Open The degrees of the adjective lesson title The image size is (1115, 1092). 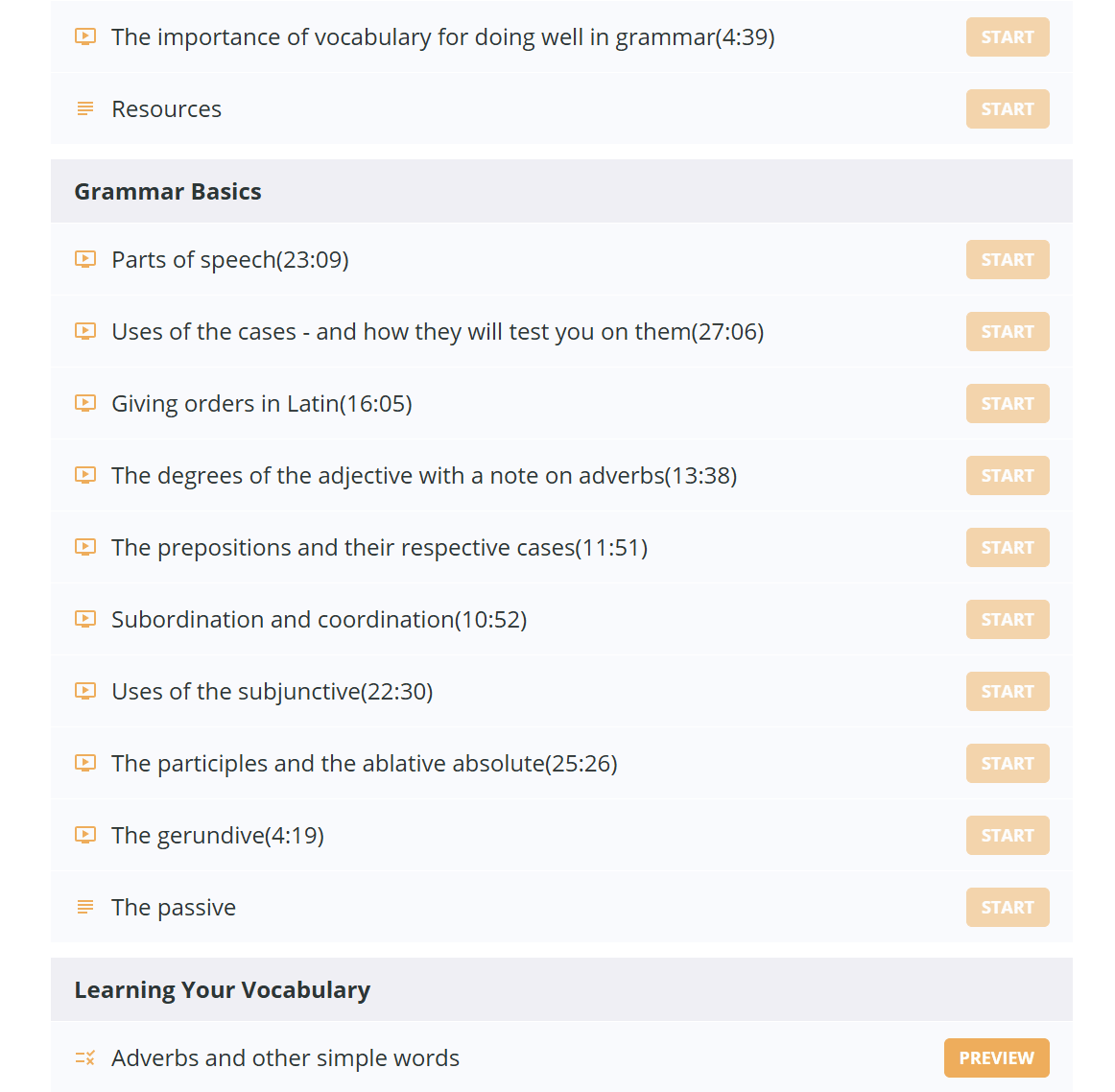click(x=424, y=476)
